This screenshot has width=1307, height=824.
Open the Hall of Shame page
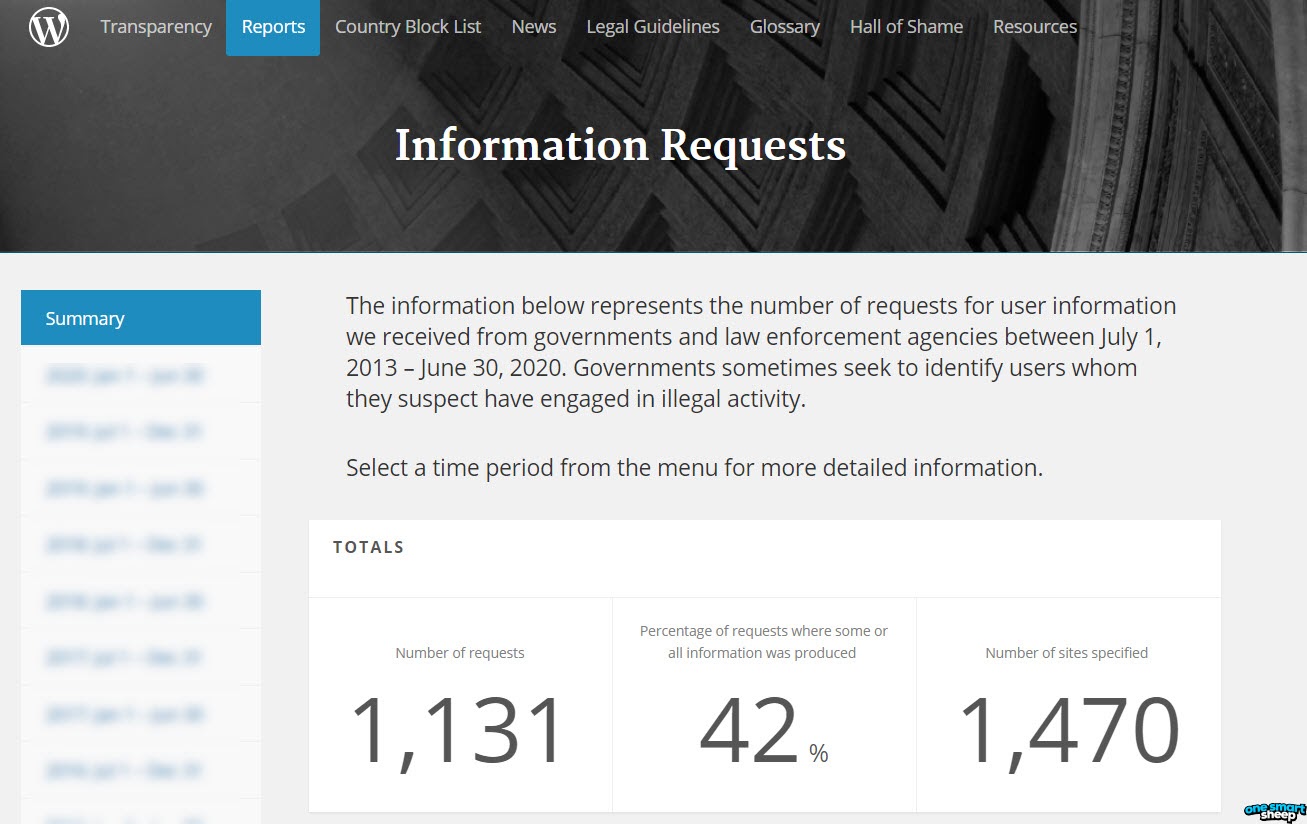[906, 27]
